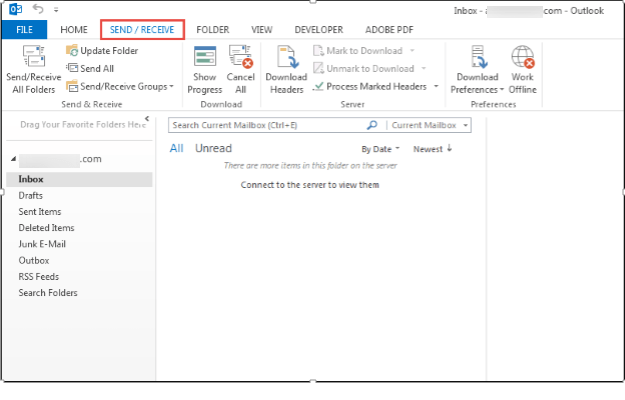
Task: Click Connect to the server link
Action: (x=310, y=185)
